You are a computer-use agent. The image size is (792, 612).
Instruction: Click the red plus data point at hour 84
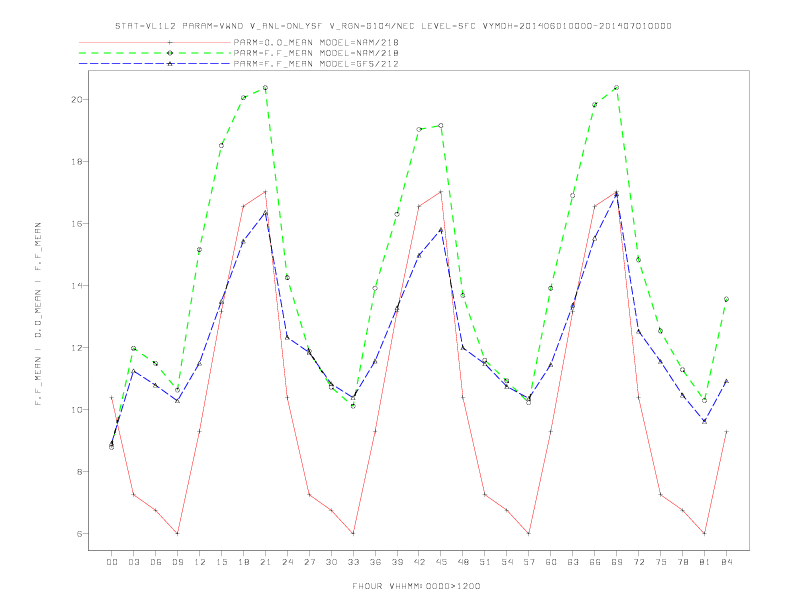tap(726, 432)
